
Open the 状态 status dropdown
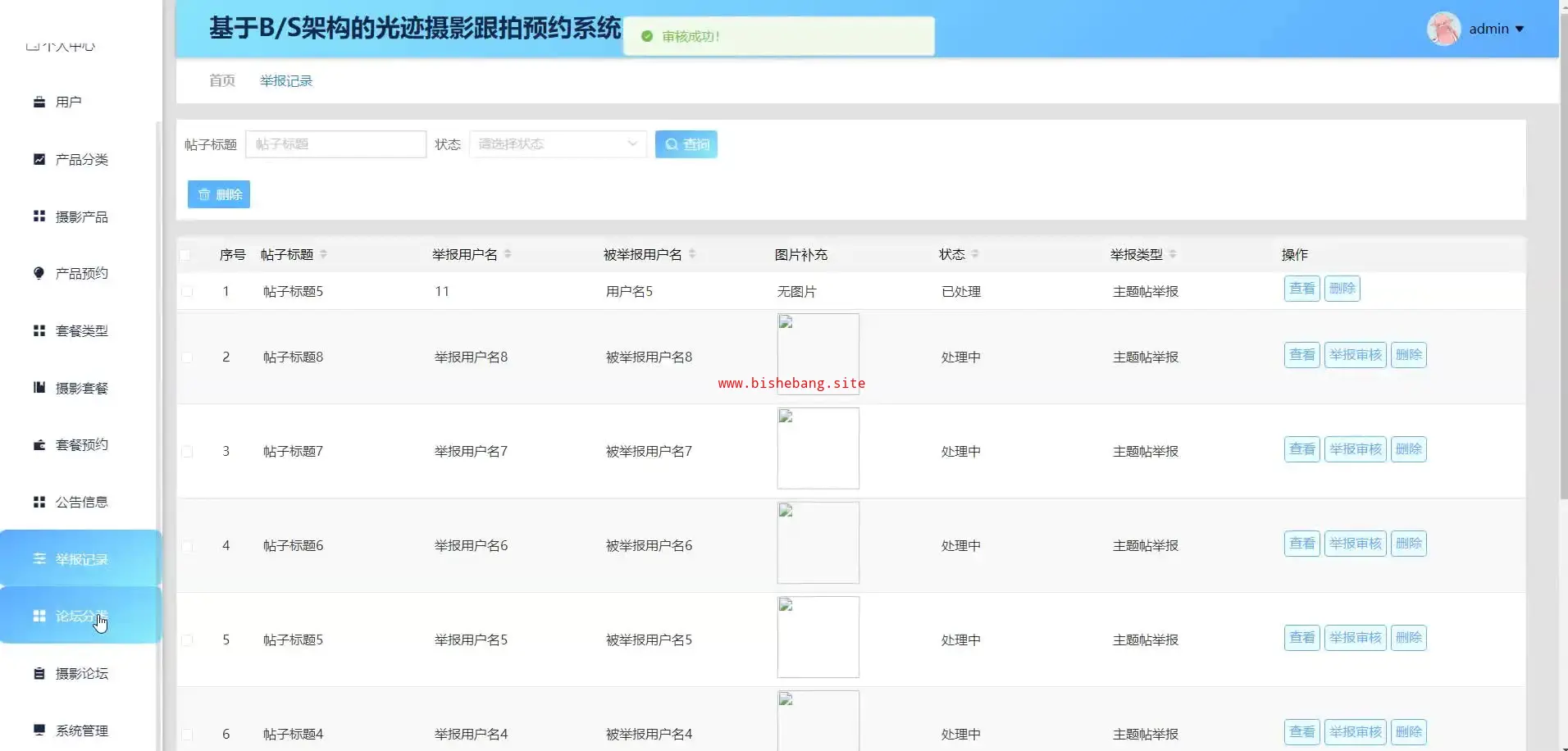pos(558,144)
